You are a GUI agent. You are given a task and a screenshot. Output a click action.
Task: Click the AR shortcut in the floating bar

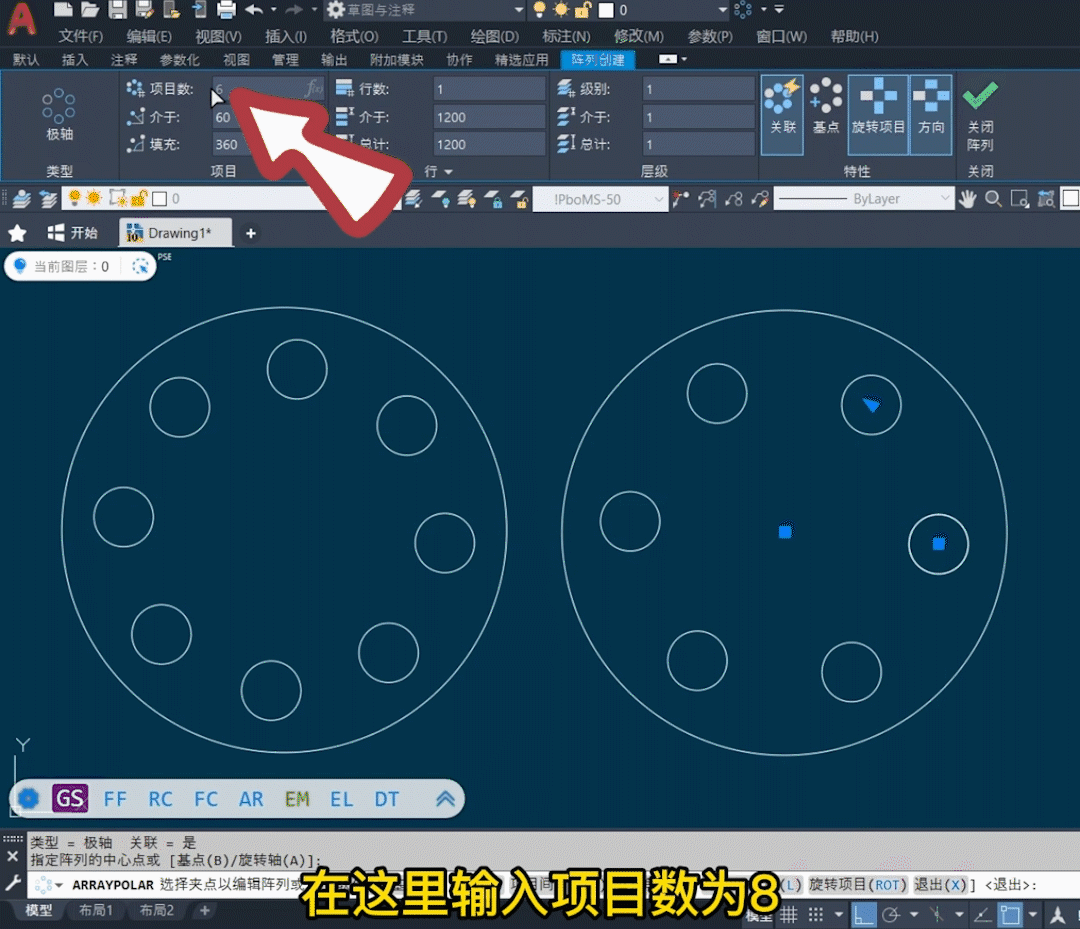pos(251,799)
